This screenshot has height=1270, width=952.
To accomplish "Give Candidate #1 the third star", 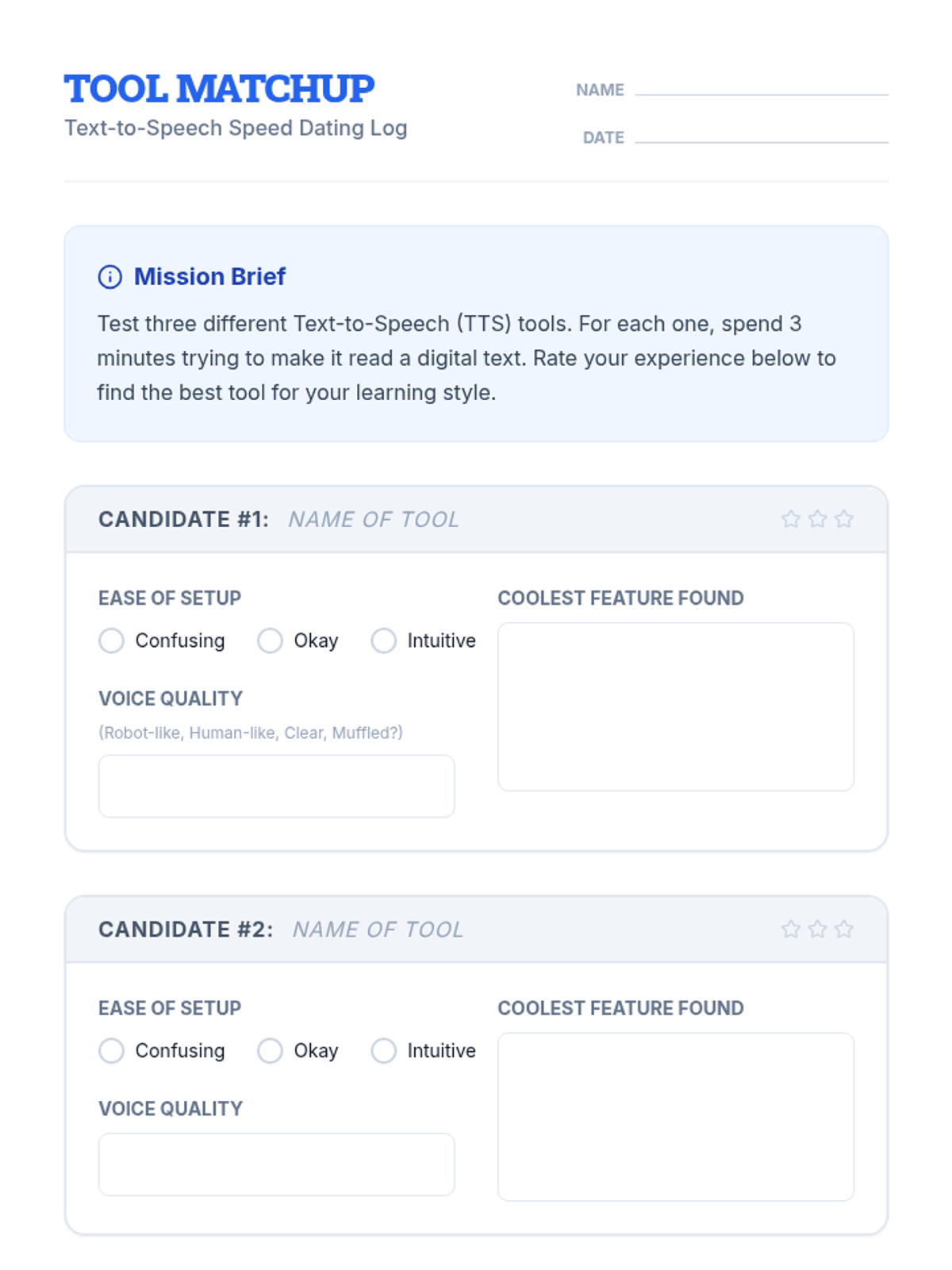I will [x=844, y=519].
